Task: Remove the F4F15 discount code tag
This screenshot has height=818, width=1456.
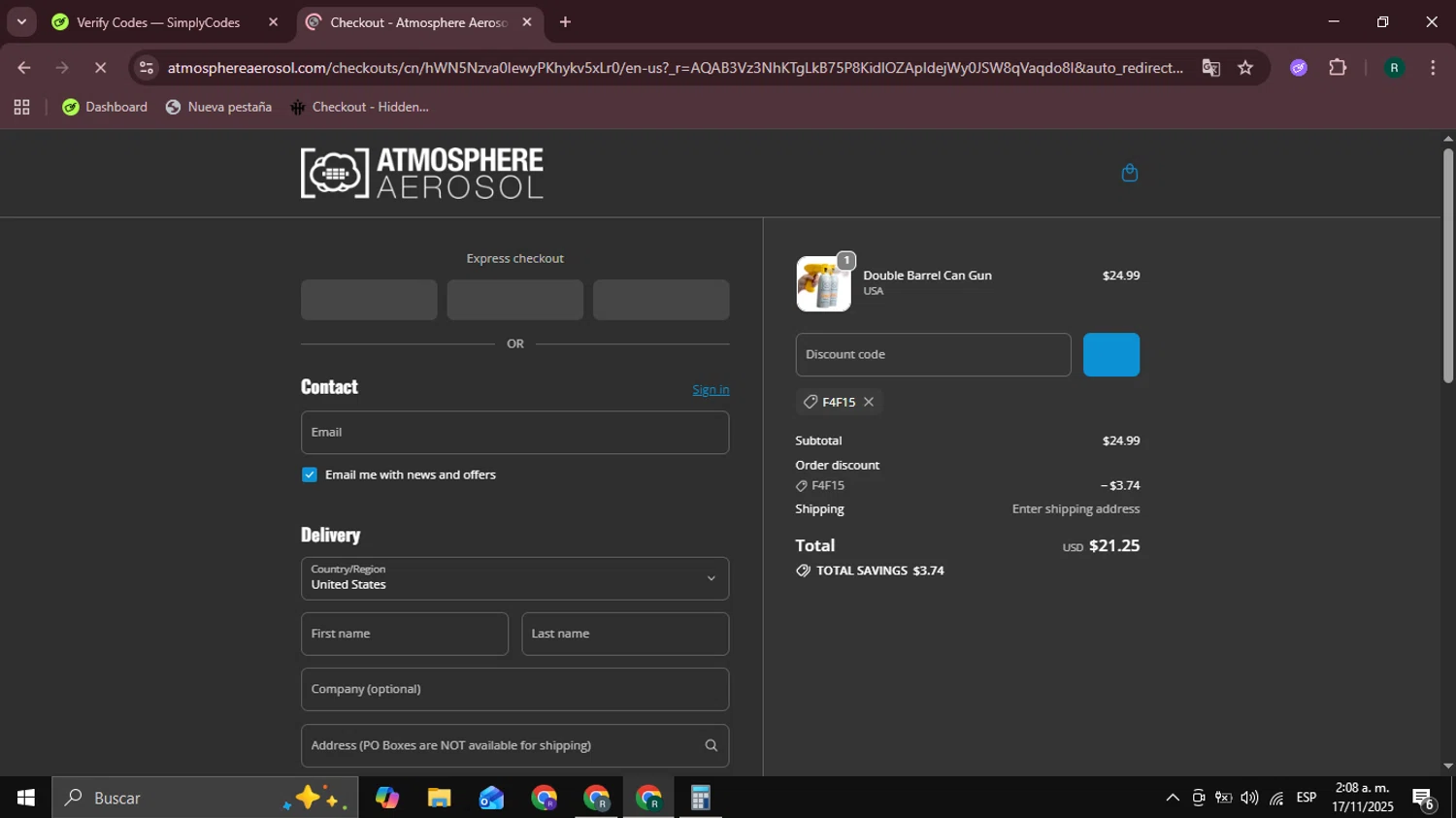Action: click(x=869, y=402)
